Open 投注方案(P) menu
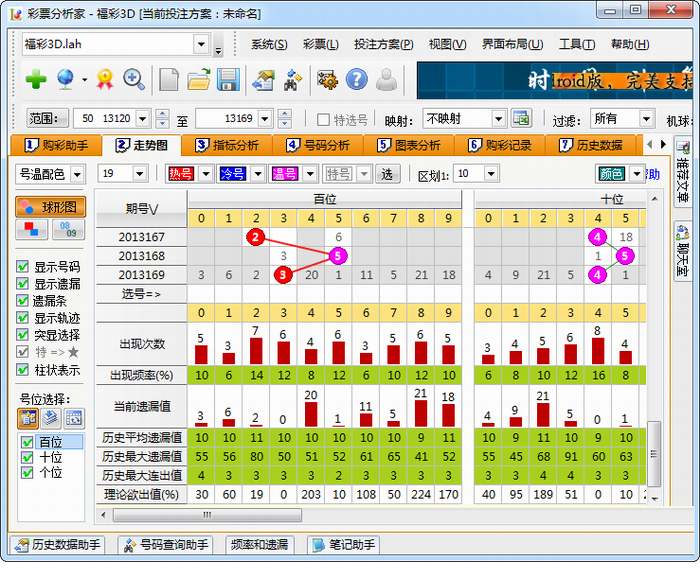 click(383, 44)
